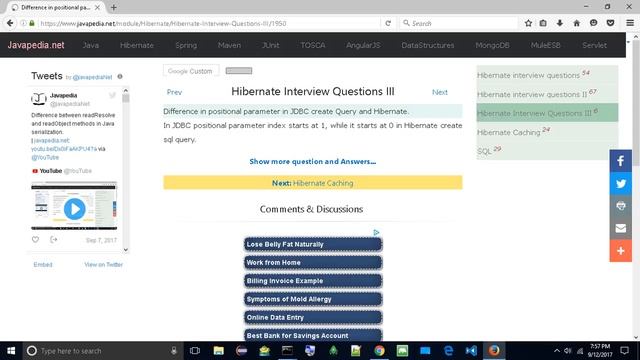
Task: Go to the Javapedia.net home logo
Action: 36,45
